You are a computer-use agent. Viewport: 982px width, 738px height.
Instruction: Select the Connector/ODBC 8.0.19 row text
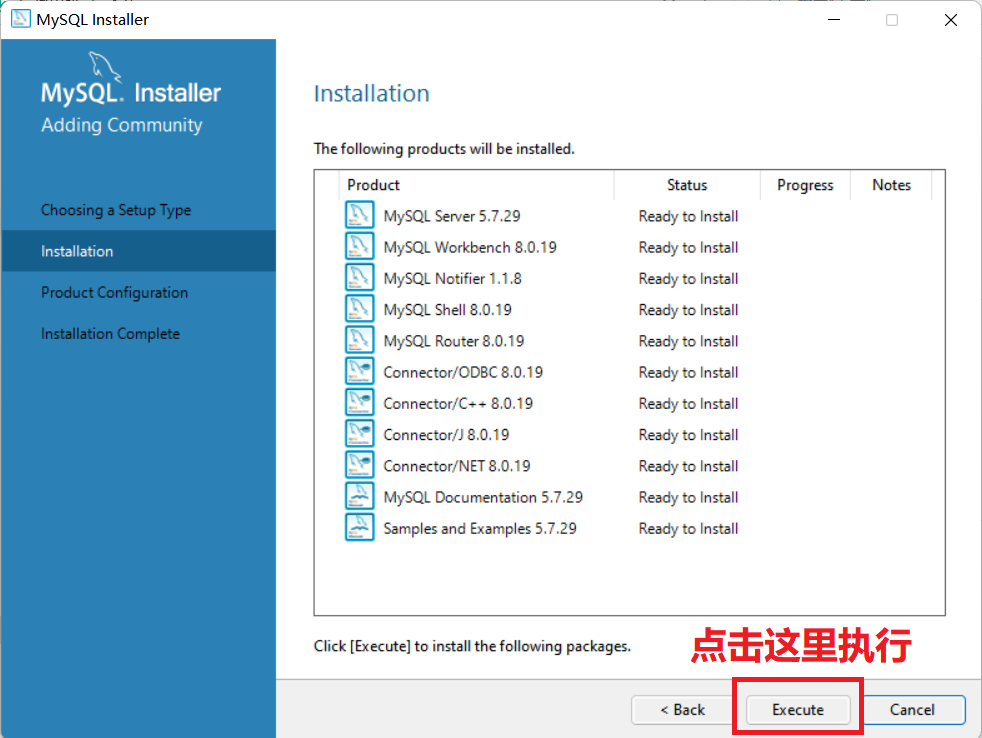pos(463,372)
